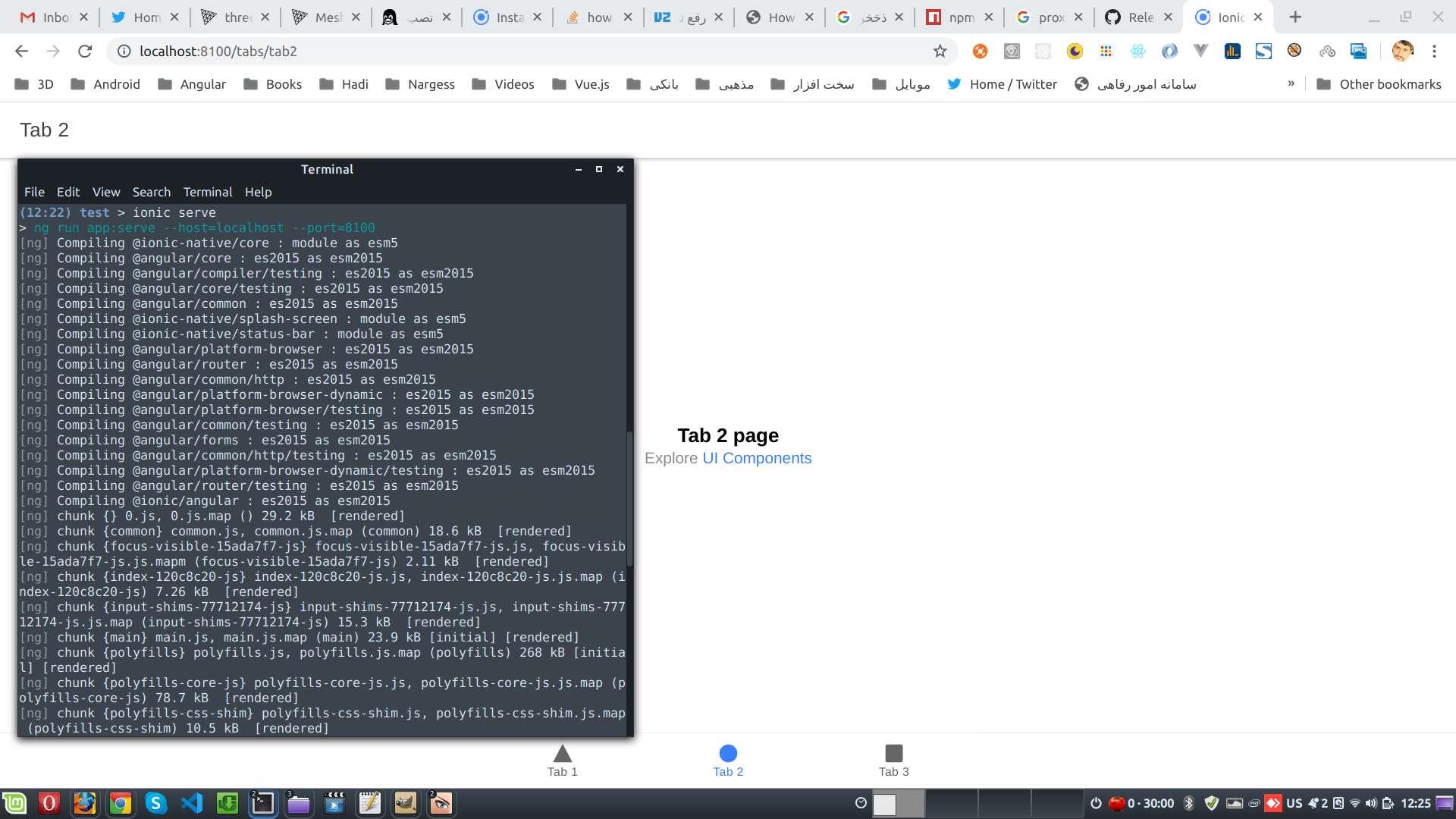The height and width of the screenshot is (819, 1456).
Task: Show hidden bookmarks with the double chevron
Action: tap(1291, 83)
